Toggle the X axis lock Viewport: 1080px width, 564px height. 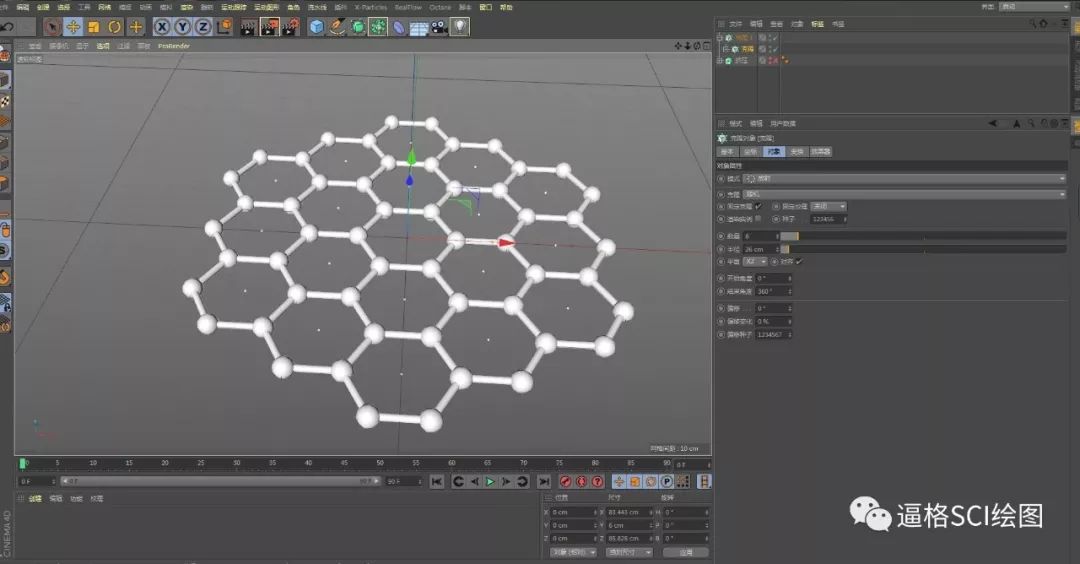click(162, 27)
